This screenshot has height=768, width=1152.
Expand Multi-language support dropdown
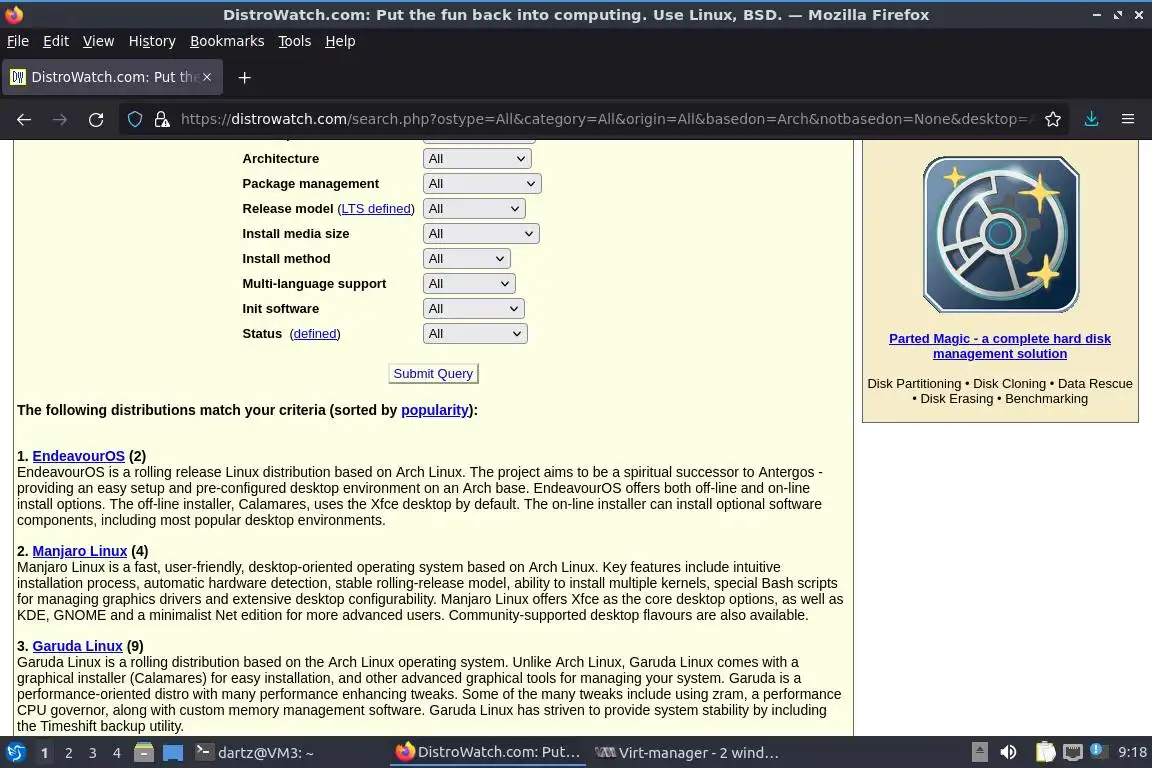point(469,284)
